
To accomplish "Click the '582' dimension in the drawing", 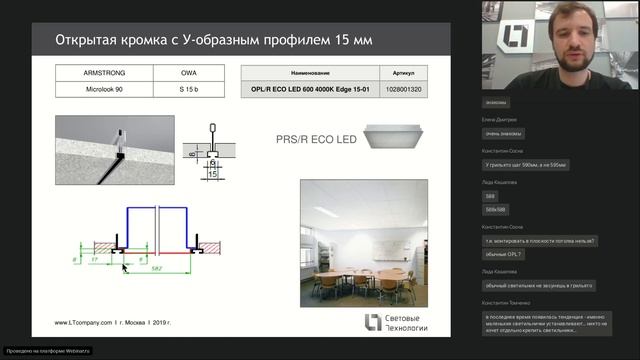I will [x=157, y=269].
